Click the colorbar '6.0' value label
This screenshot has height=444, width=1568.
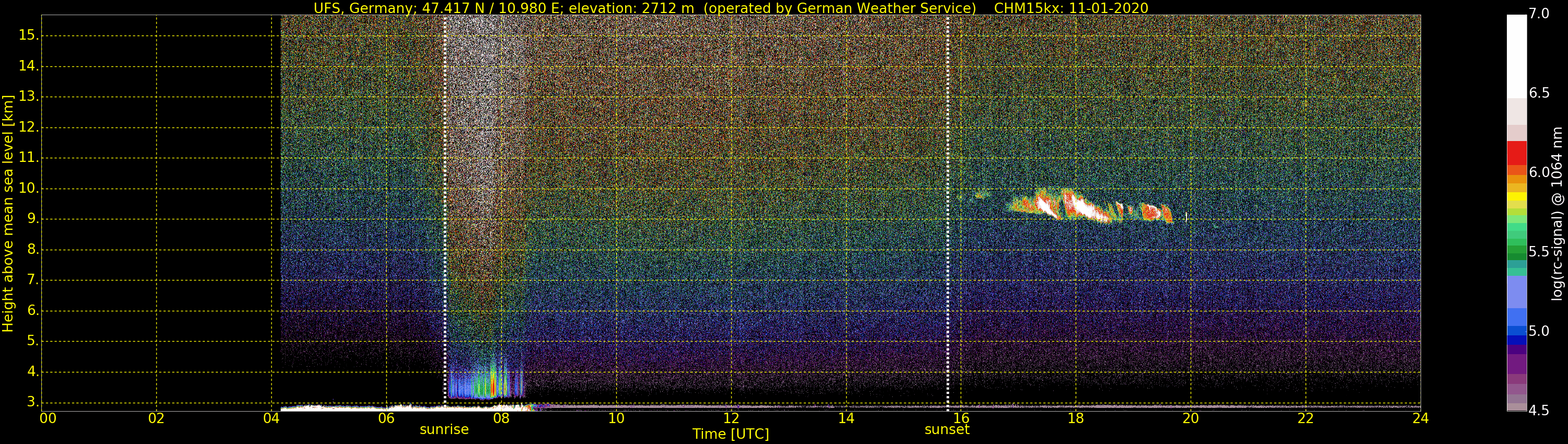(x=1539, y=172)
